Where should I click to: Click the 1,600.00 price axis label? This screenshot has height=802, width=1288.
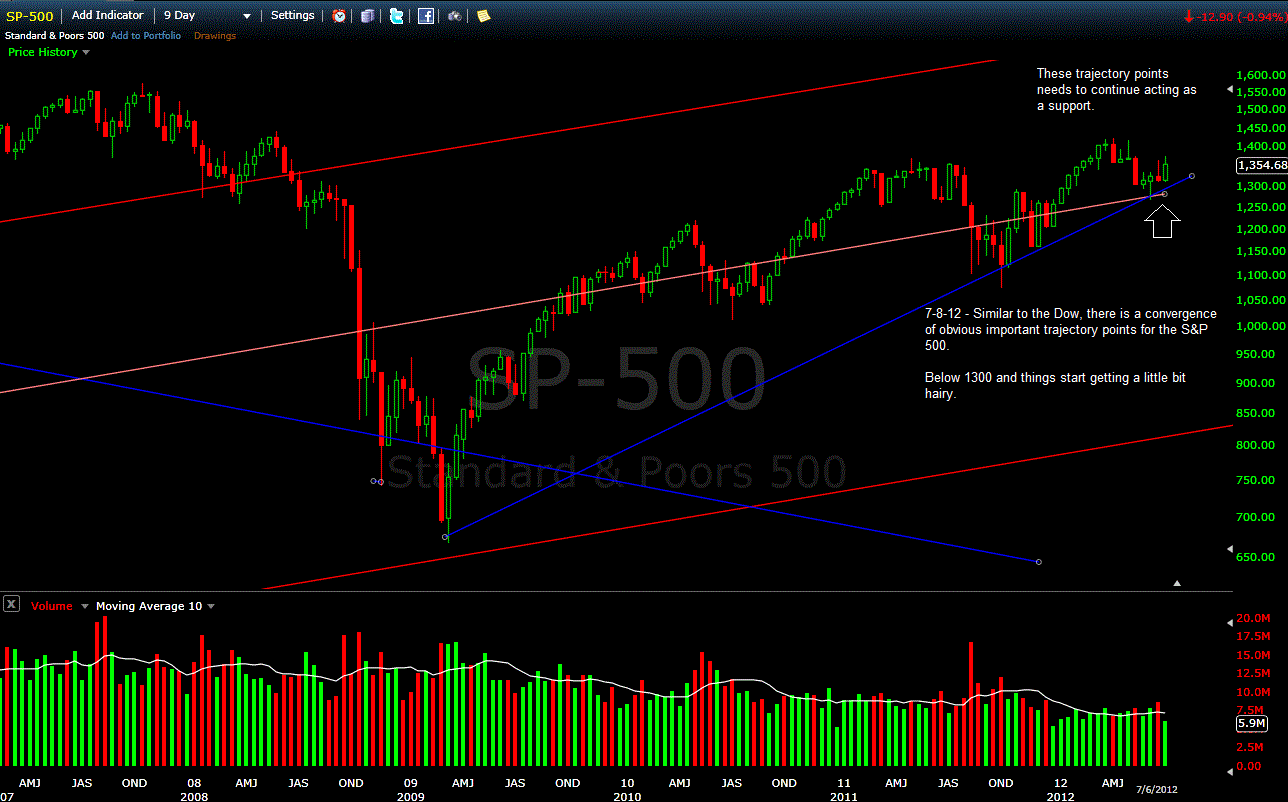(x=1259, y=75)
